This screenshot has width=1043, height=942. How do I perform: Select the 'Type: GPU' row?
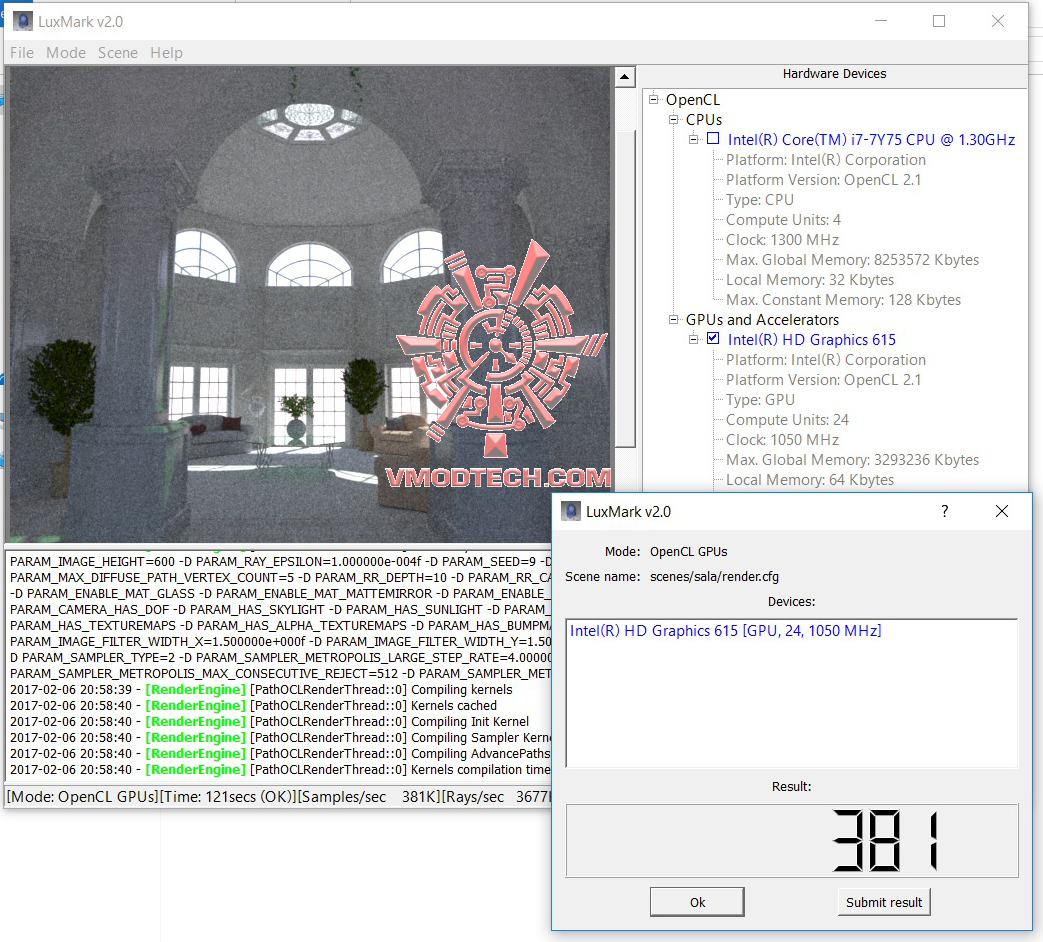pos(760,400)
